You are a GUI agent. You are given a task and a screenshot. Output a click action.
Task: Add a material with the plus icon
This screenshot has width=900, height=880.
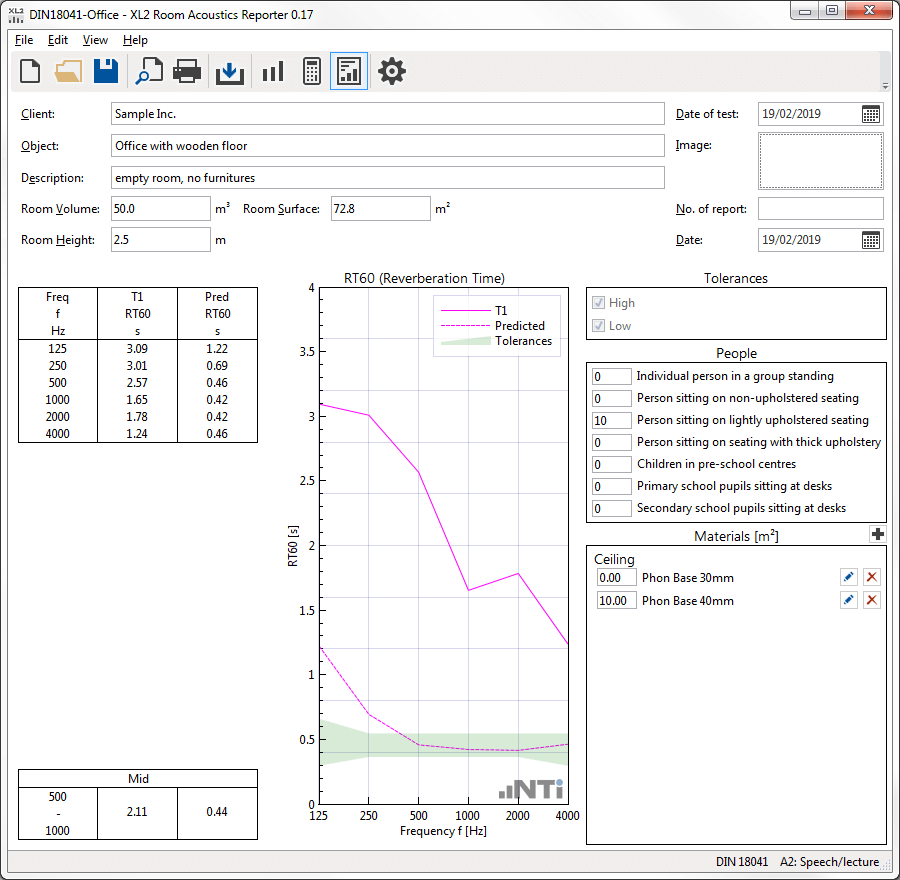(878, 535)
